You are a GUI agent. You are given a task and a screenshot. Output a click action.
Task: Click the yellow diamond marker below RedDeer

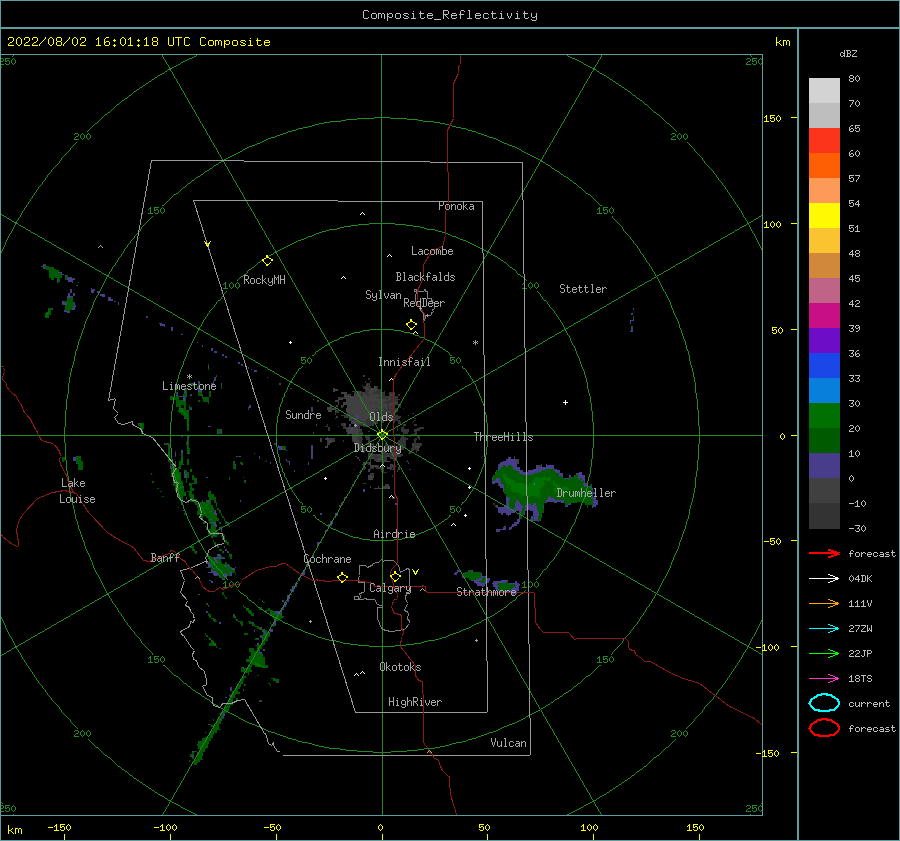pyautogui.click(x=412, y=325)
